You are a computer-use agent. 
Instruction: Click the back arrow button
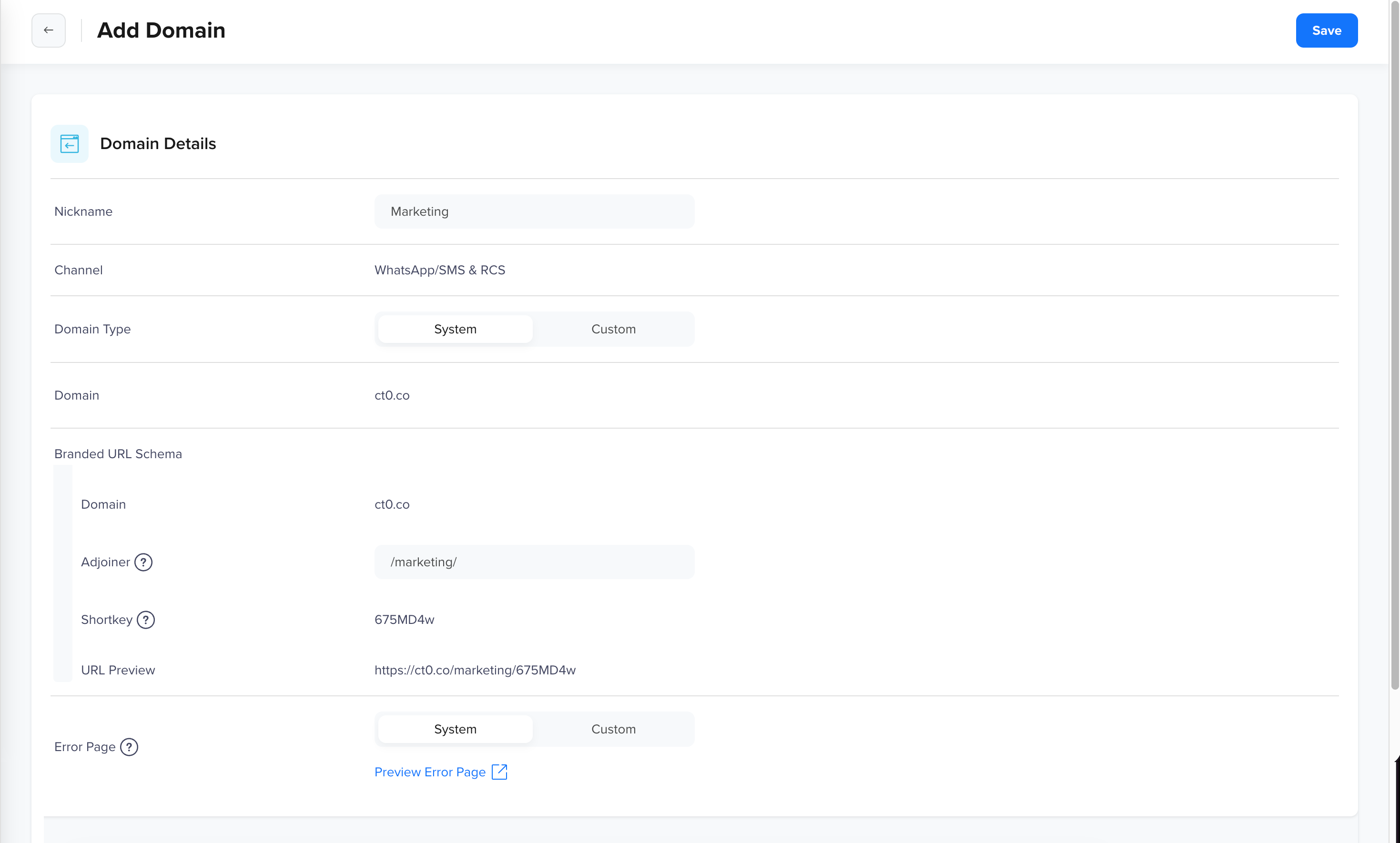48,30
